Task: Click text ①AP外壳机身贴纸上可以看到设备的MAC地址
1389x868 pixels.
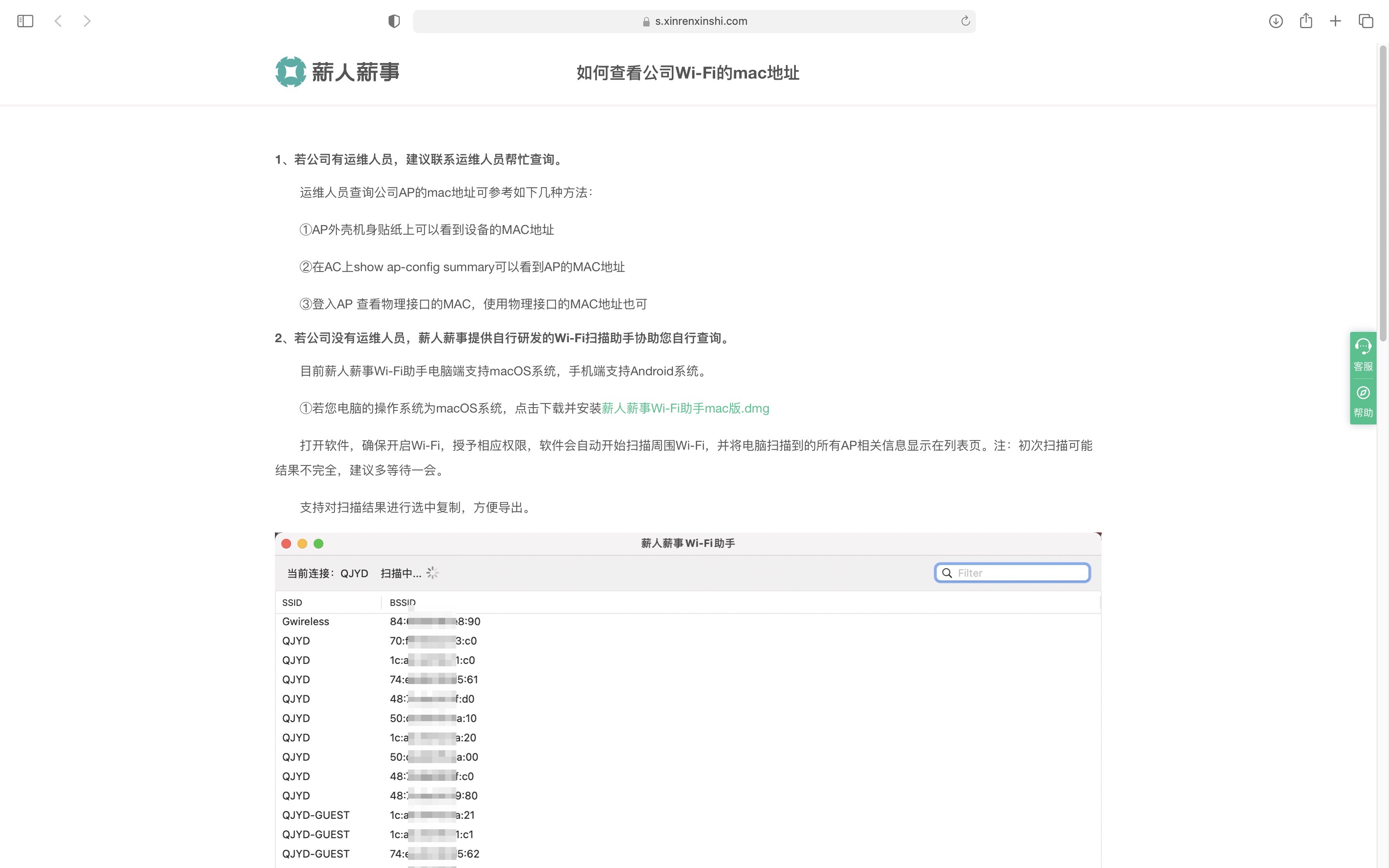Action: click(x=427, y=230)
